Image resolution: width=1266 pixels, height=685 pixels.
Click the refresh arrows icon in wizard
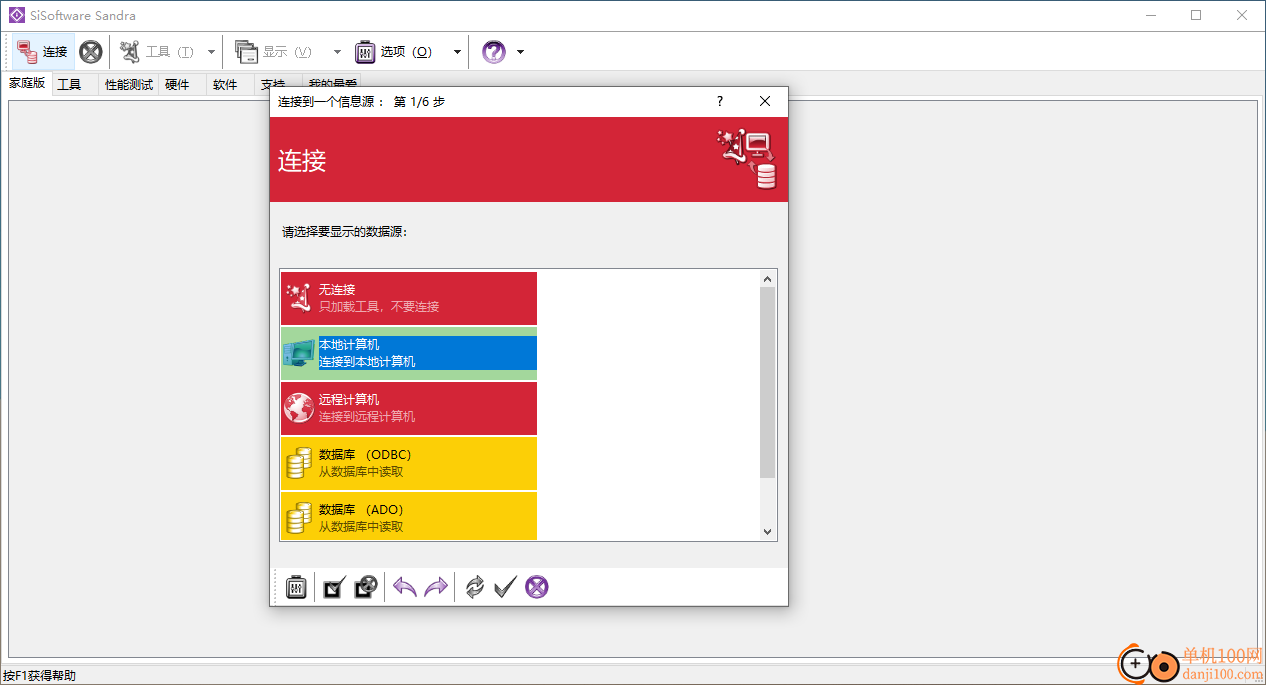tap(474, 587)
